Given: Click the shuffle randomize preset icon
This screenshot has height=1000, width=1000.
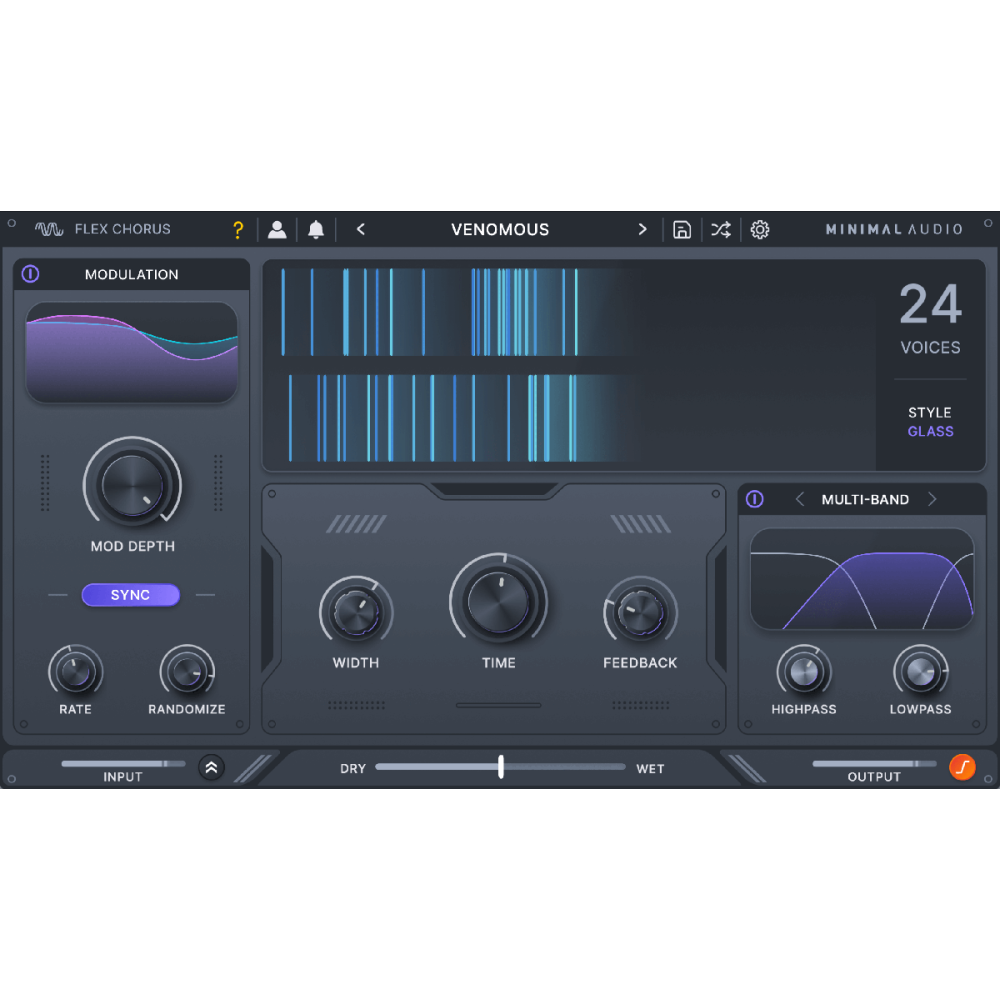Looking at the screenshot, I should click(721, 230).
